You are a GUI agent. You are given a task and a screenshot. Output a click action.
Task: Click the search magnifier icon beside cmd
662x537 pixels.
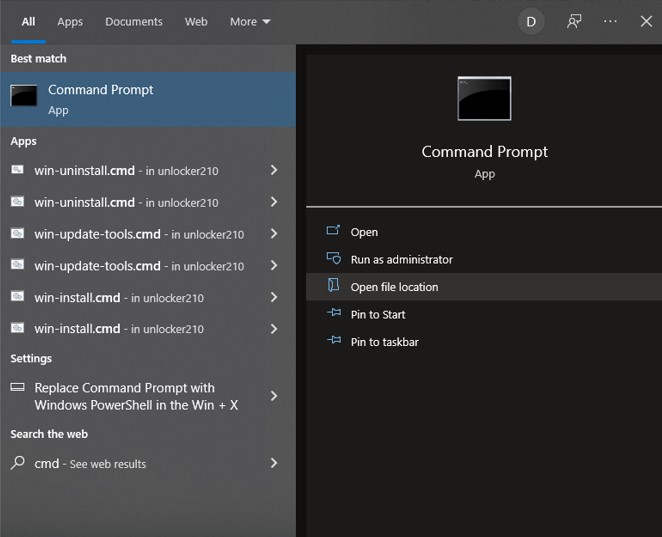[x=18, y=463]
